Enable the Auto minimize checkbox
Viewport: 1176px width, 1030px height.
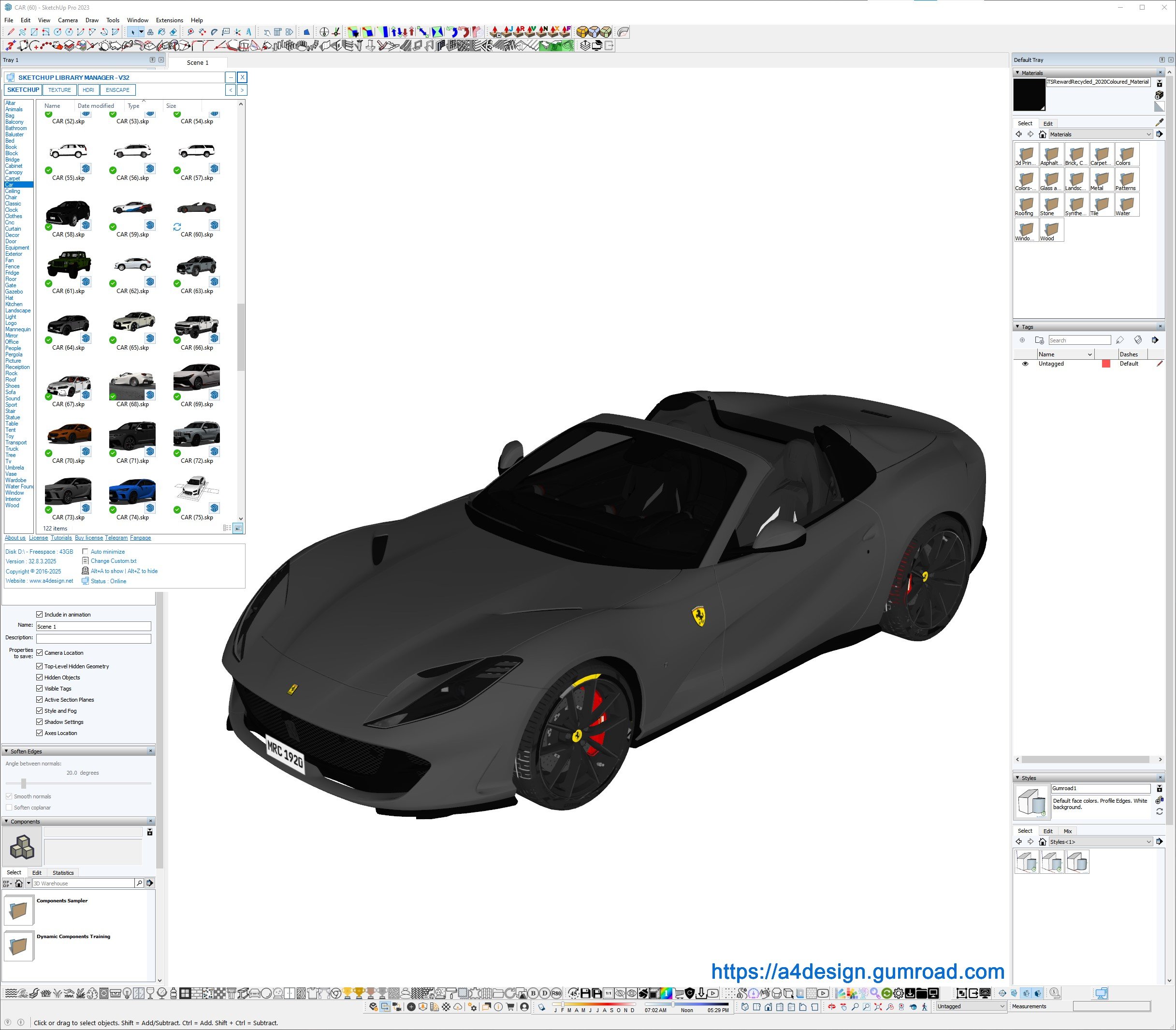[x=85, y=552]
